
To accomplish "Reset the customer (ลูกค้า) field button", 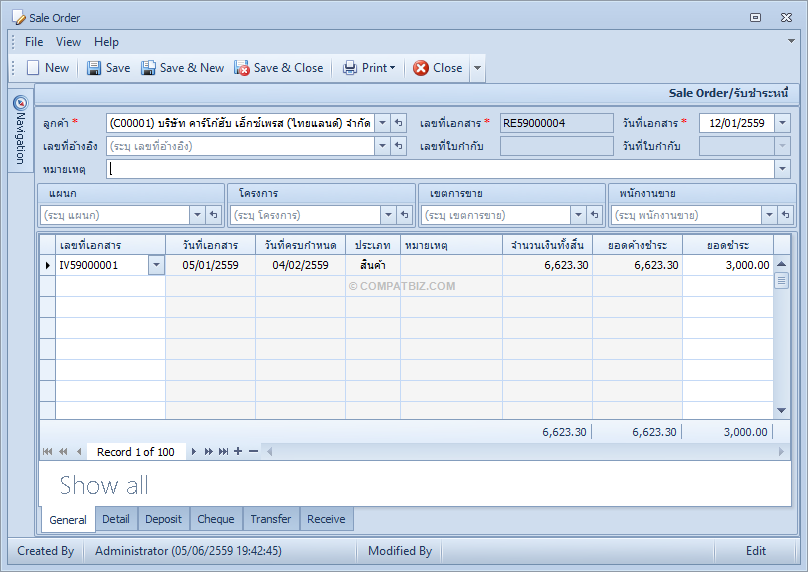I will coord(399,123).
